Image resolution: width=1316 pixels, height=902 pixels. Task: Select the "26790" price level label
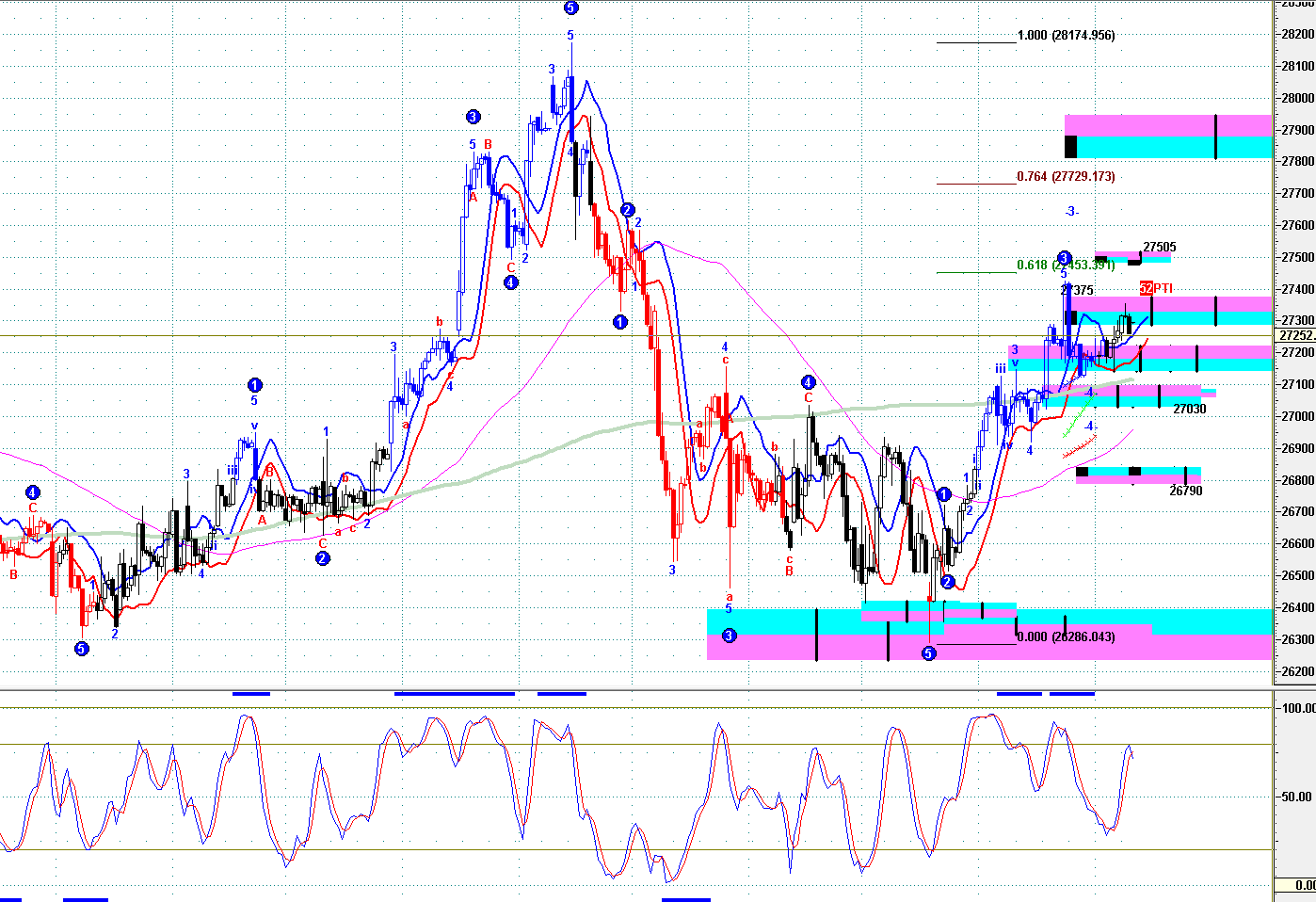[x=1186, y=491]
